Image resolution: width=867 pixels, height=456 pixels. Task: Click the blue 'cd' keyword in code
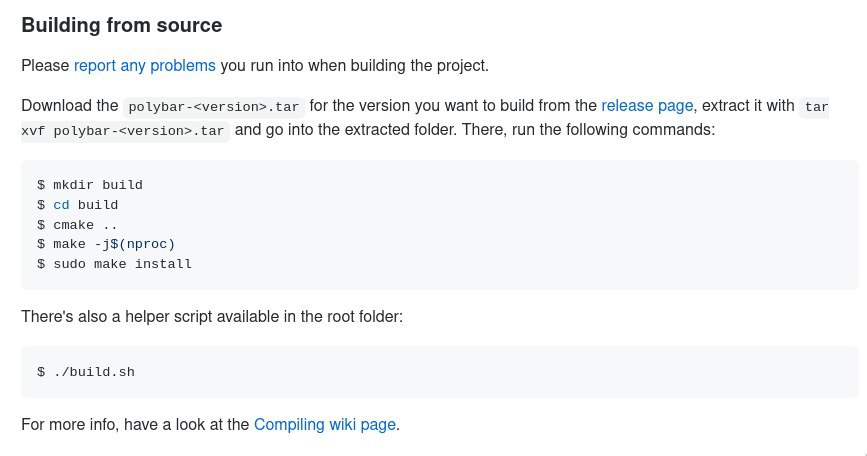click(x=61, y=205)
